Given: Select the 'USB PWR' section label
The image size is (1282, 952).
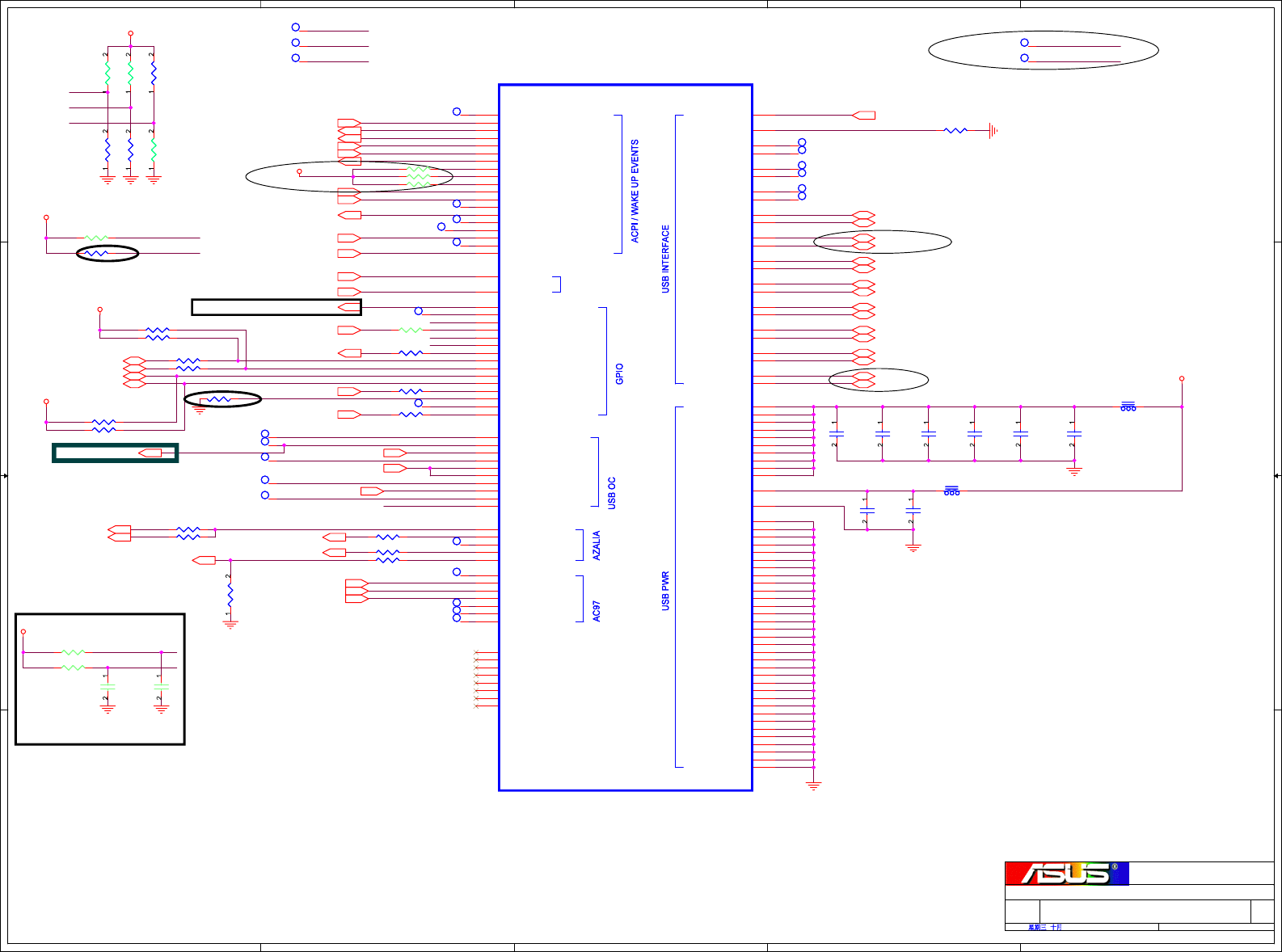Looking at the screenshot, I should pyautogui.click(x=665, y=591).
